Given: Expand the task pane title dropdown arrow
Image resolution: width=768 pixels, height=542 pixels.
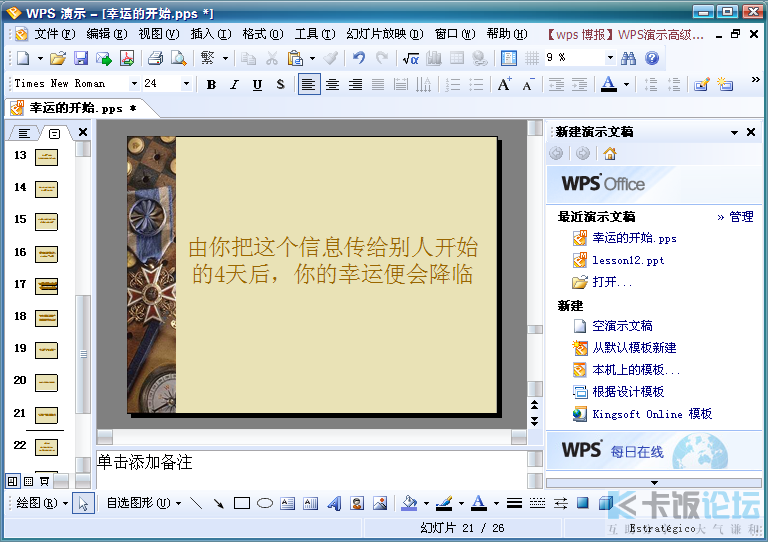Looking at the screenshot, I should click(734, 132).
